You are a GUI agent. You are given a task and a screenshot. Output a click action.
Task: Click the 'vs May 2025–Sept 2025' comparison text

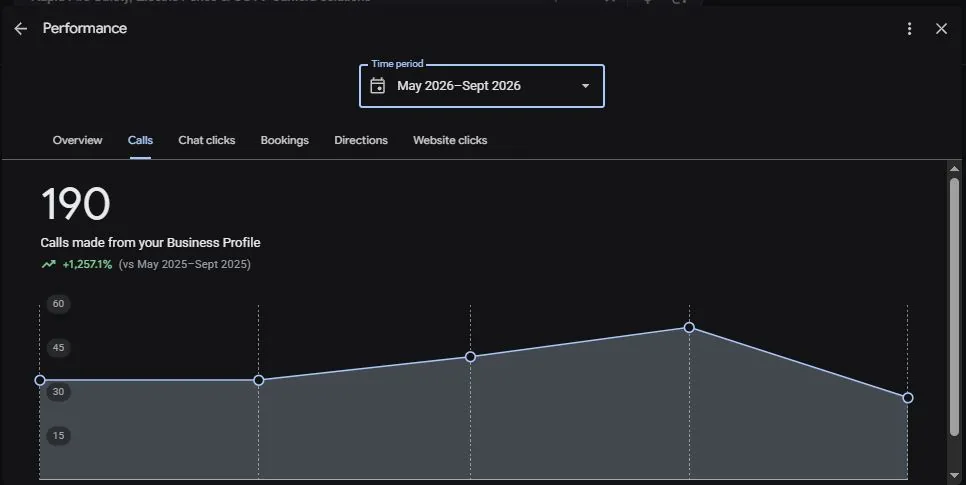pyautogui.click(x=185, y=264)
